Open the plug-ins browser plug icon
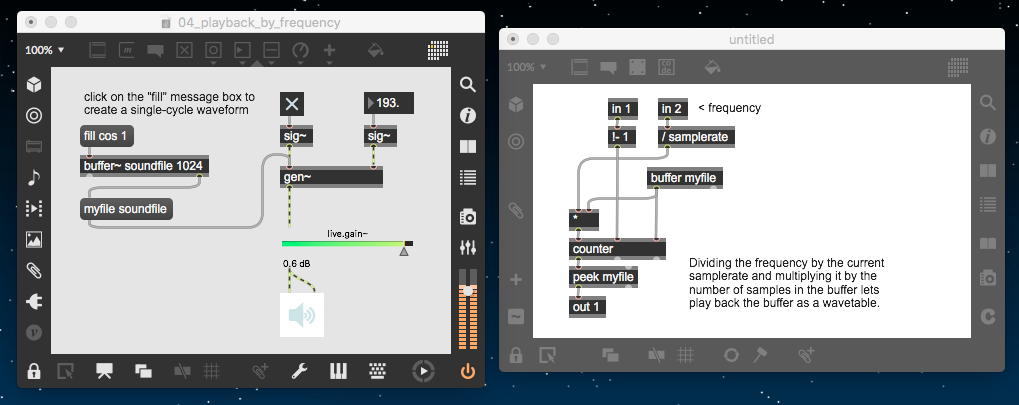Viewport: 1019px width, 405px height. tap(34, 302)
